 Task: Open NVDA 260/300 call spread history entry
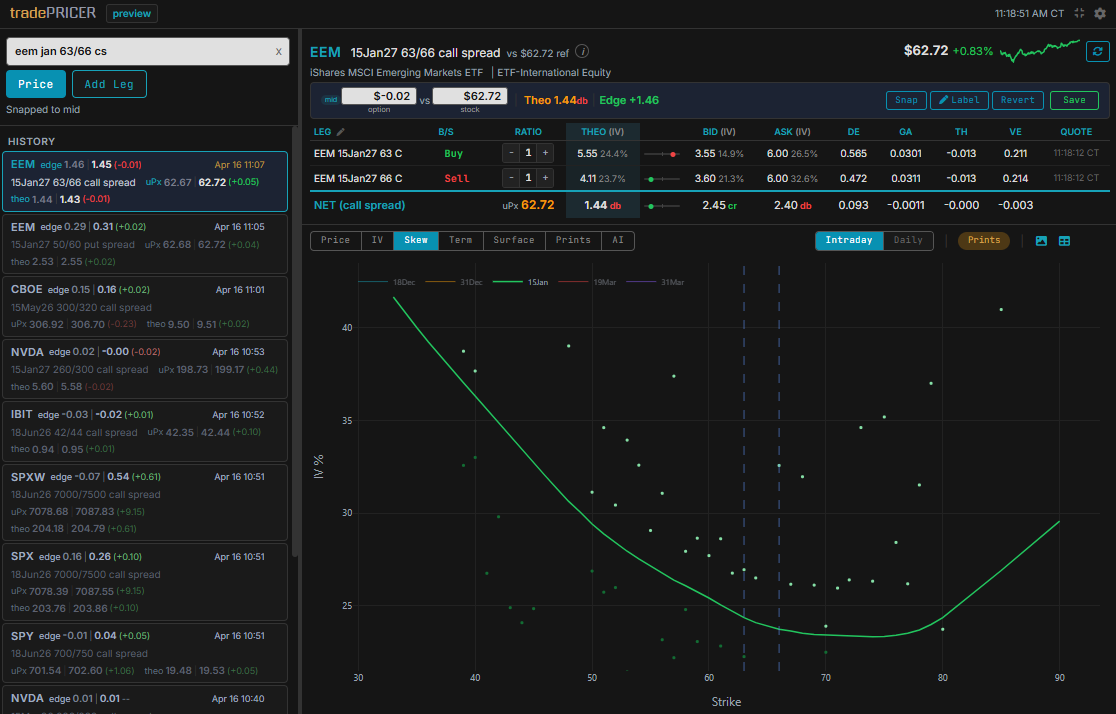click(x=144, y=369)
